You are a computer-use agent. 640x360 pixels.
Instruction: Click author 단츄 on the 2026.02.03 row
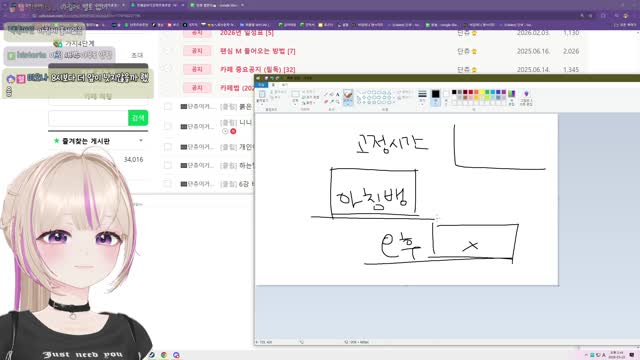click(x=463, y=33)
